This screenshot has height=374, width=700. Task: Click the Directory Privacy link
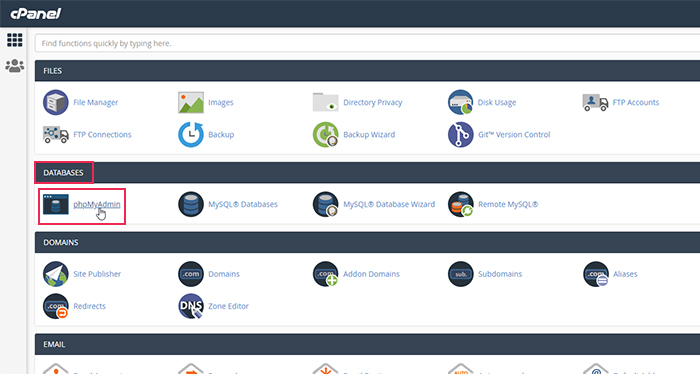point(372,102)
